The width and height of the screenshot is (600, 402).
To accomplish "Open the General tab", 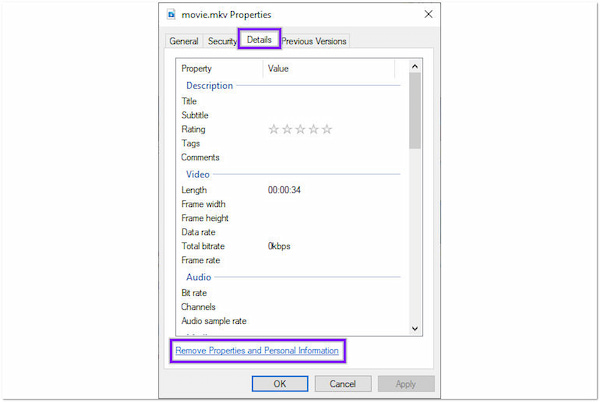I will coord(184,41).
